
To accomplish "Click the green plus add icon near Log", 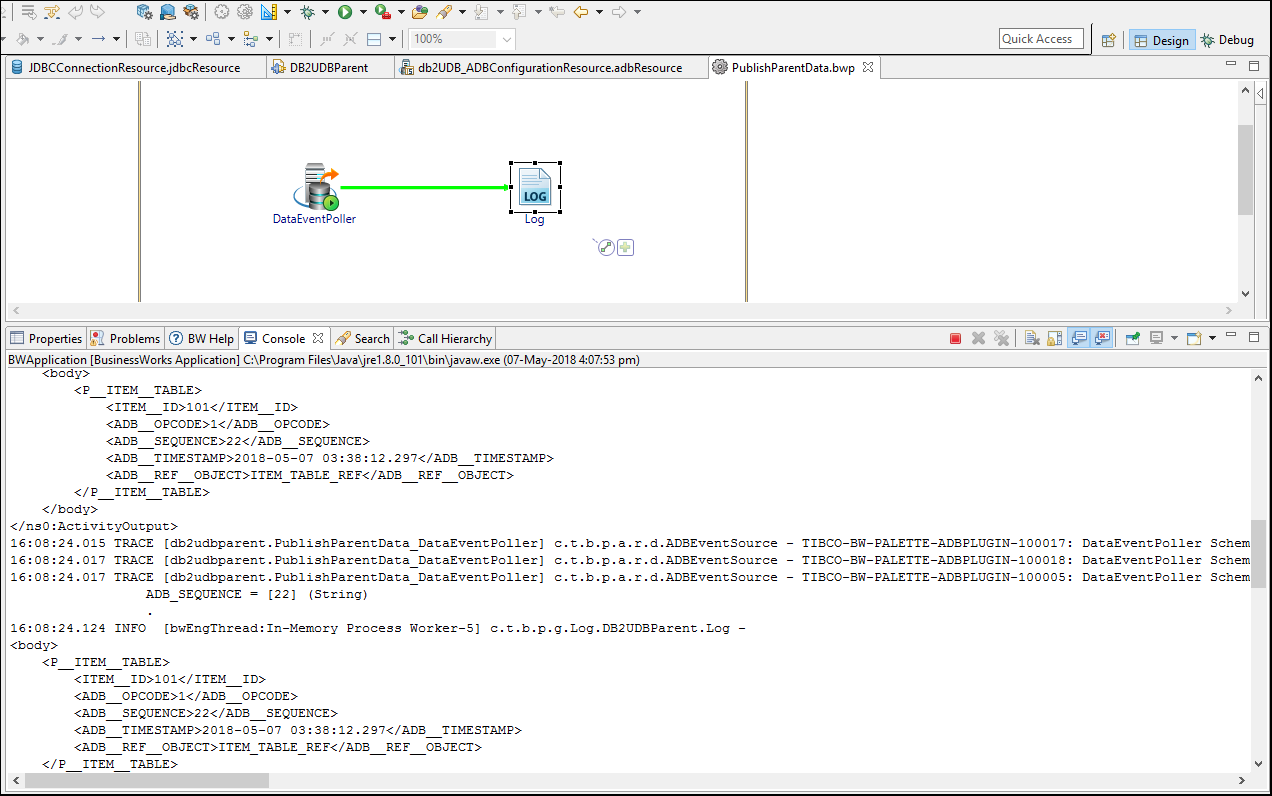I will 626,247.
